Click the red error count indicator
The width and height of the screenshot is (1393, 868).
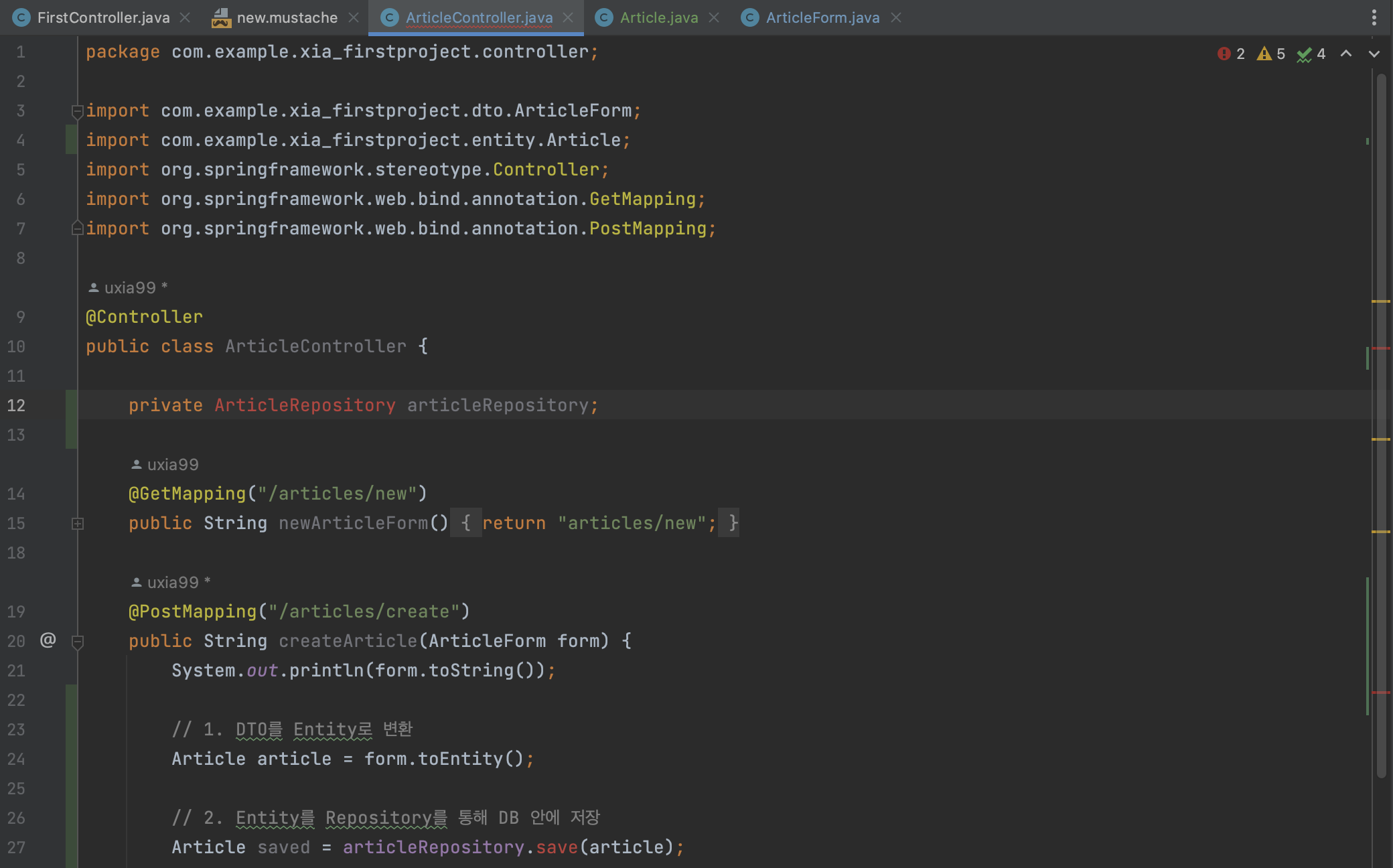[x=1231, y=54]
